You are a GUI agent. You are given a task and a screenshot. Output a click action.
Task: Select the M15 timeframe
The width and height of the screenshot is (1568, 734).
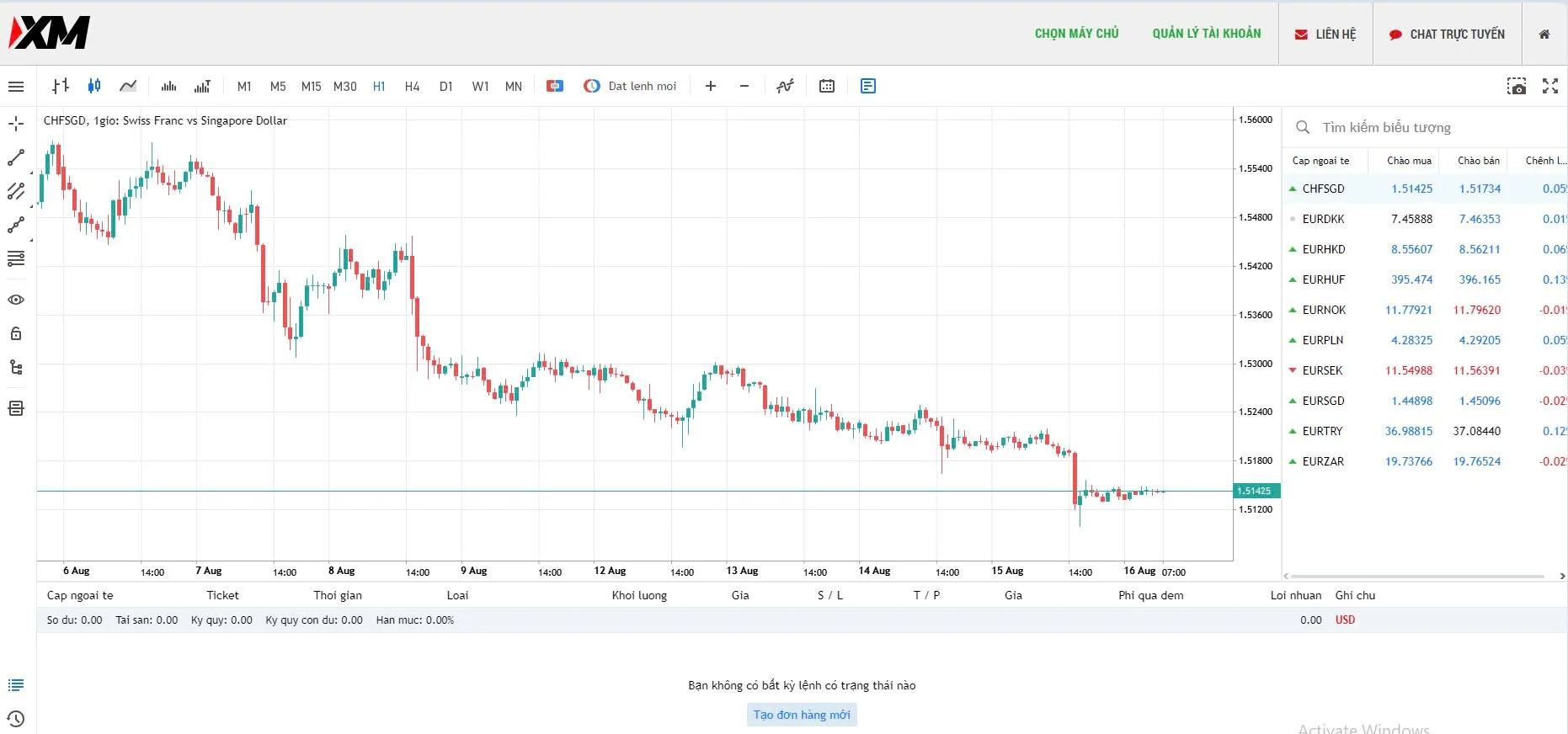312,86
